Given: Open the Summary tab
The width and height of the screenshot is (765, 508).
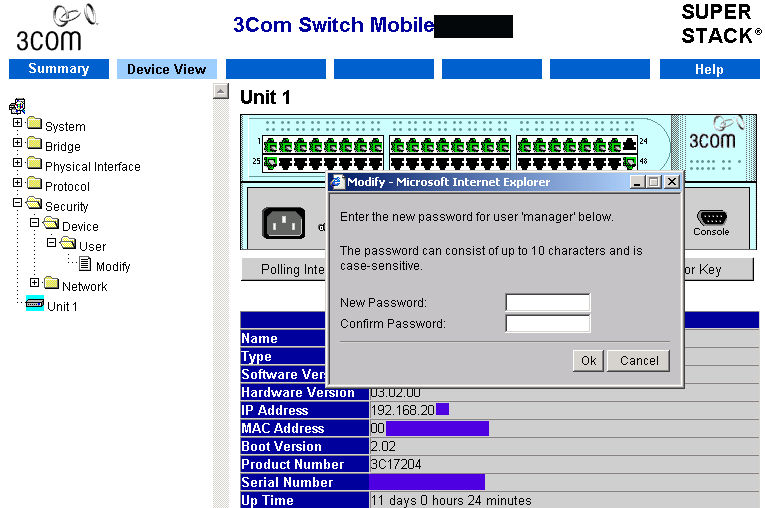Looking at the screenshot, I should click(59, 69).
